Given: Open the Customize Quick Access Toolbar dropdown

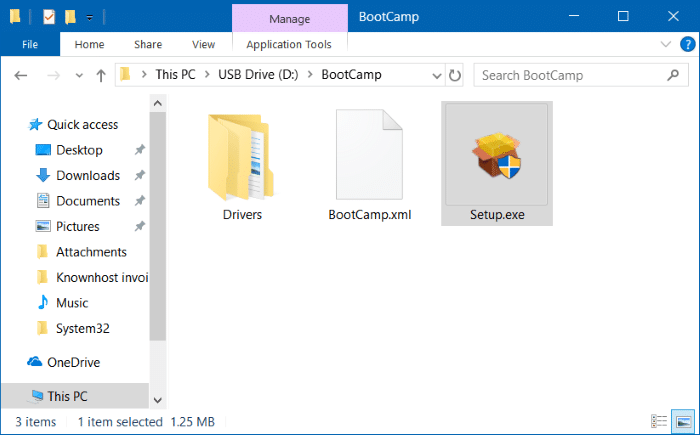Looking at the screenshot, I should [90, 18].
